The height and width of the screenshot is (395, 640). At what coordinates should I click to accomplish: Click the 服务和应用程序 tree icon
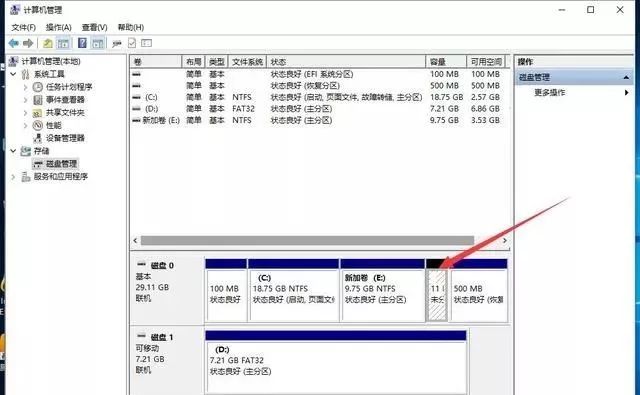[x=26, y=177]
